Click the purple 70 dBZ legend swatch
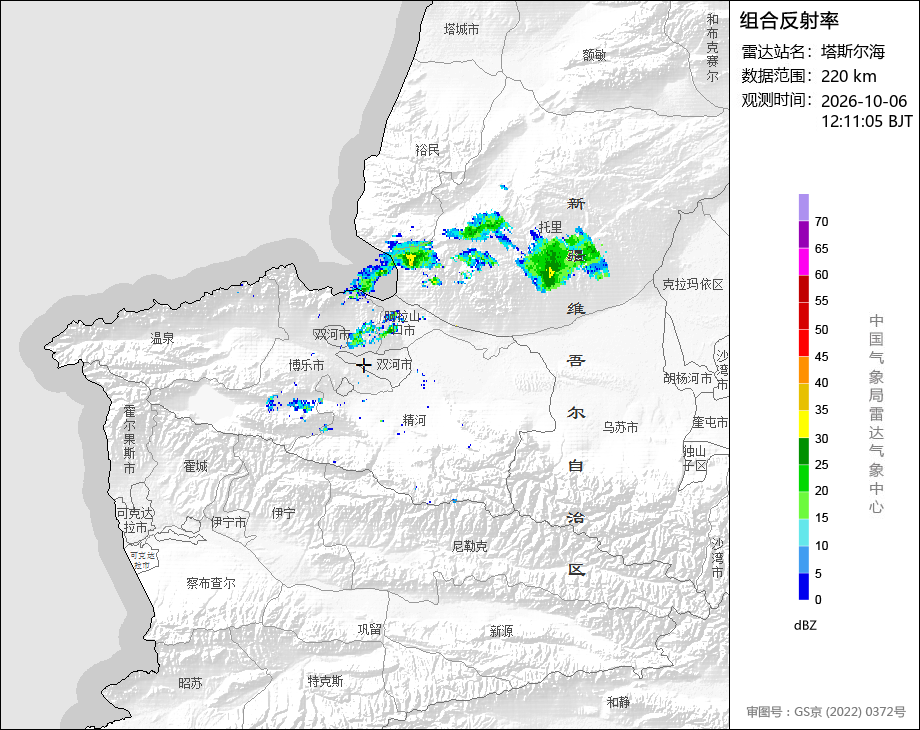This screenshot has width=920, height=730. pyautogui.click(x=804, y=207)
